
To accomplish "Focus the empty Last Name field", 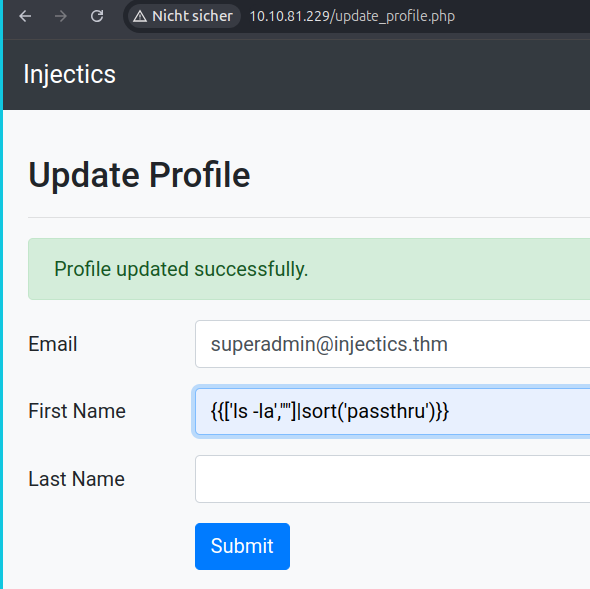I will click(x=392, y=479).
